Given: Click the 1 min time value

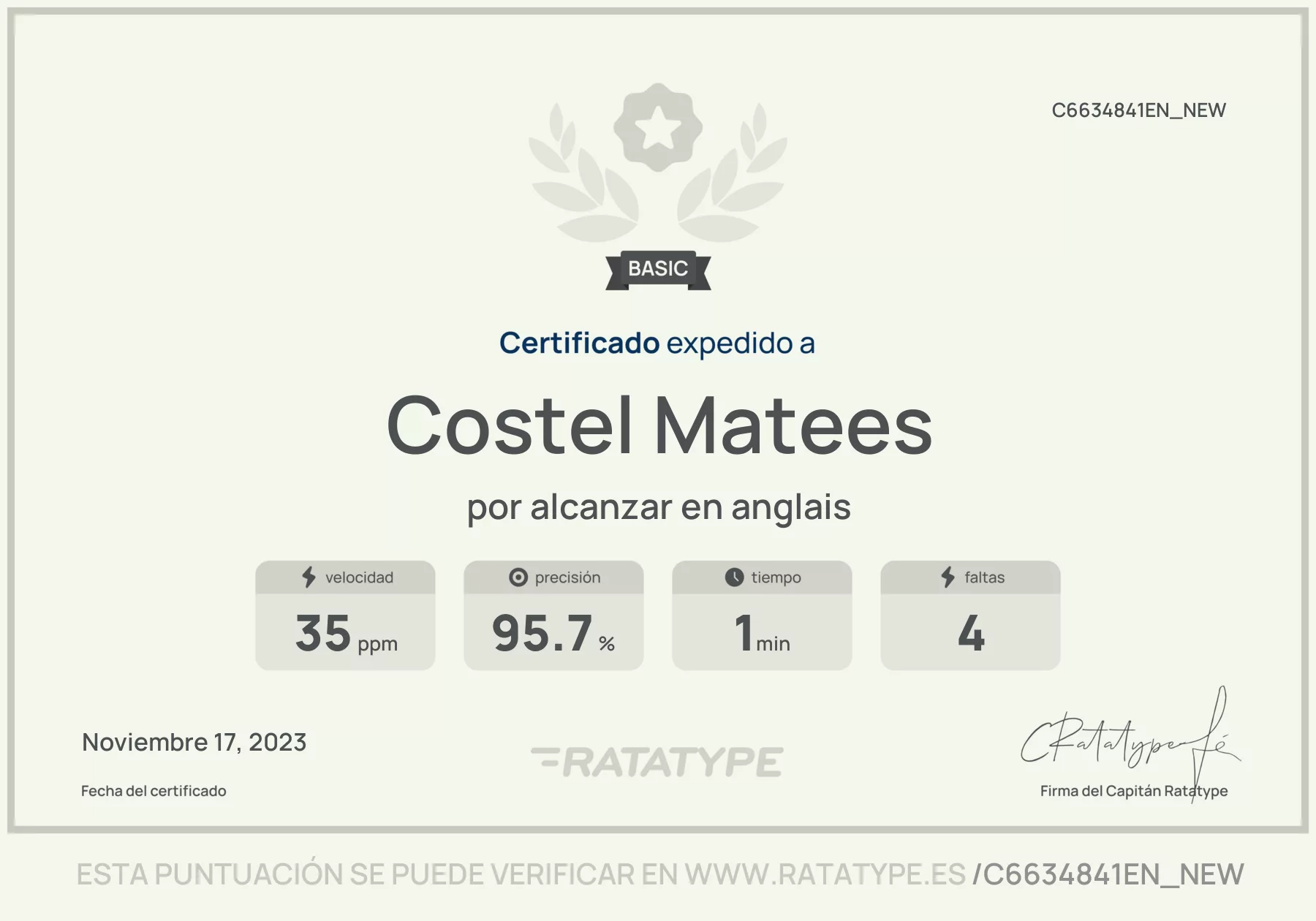Looking at the screenshot, I should 762,633.
